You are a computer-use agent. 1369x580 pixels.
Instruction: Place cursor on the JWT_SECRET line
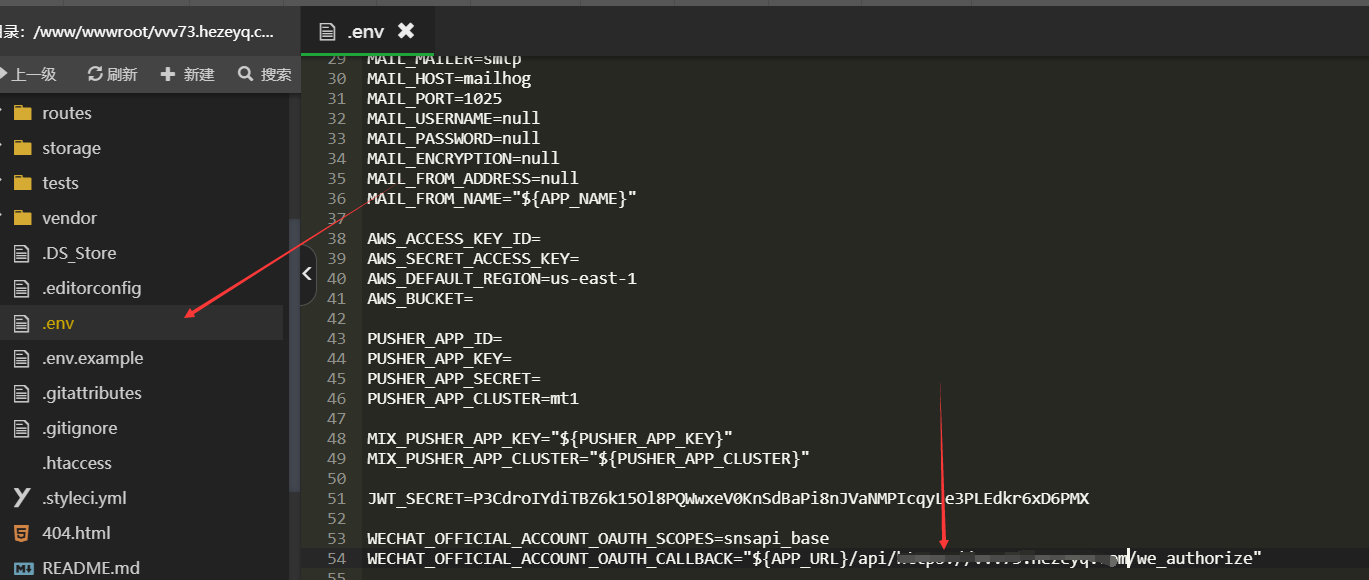point(727,498)
